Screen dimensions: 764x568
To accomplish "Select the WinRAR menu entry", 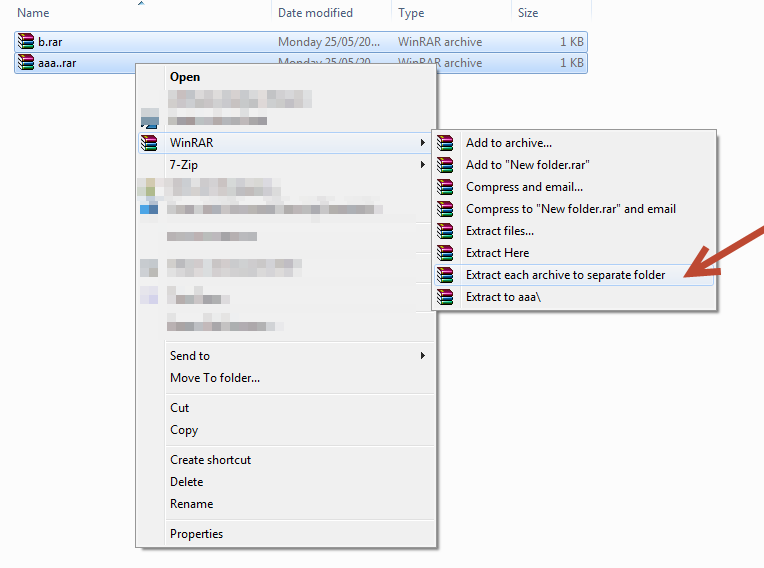I will pos(286,143).
